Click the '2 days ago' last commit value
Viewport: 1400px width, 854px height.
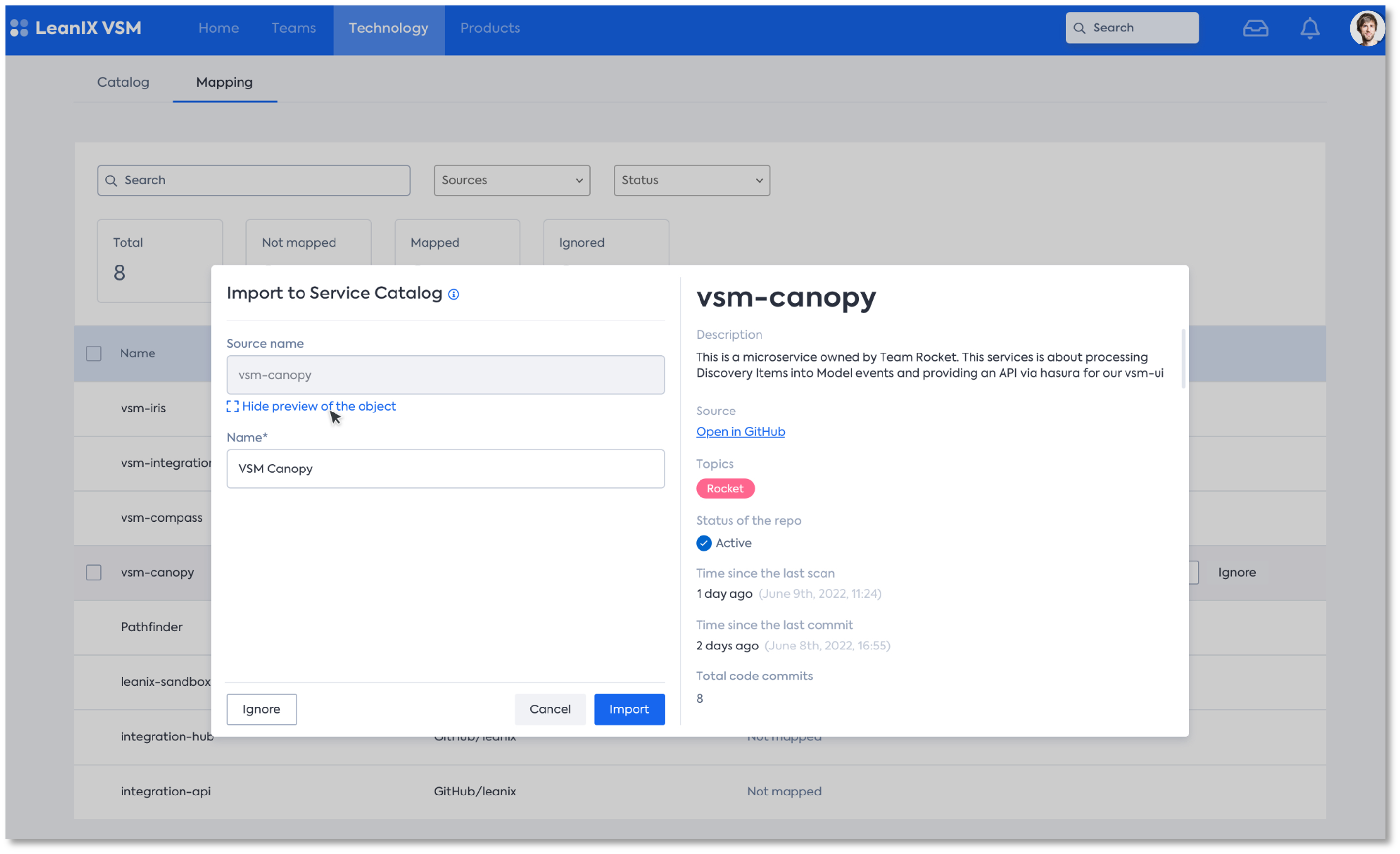point(727,646)
